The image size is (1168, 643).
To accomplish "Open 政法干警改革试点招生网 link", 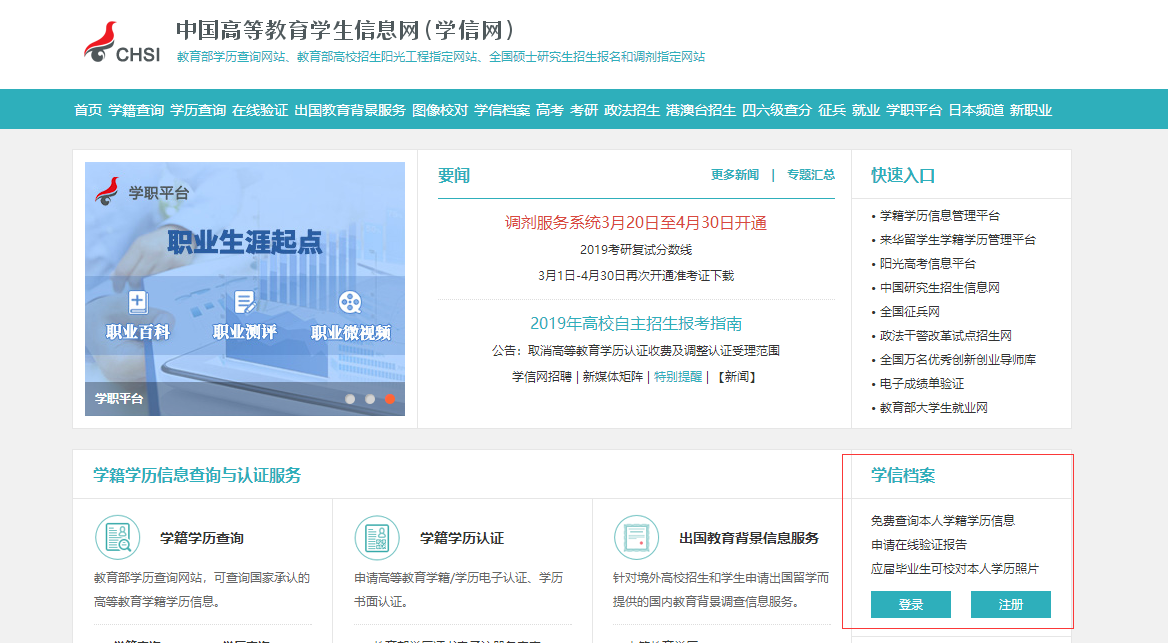I will (945, 335).
